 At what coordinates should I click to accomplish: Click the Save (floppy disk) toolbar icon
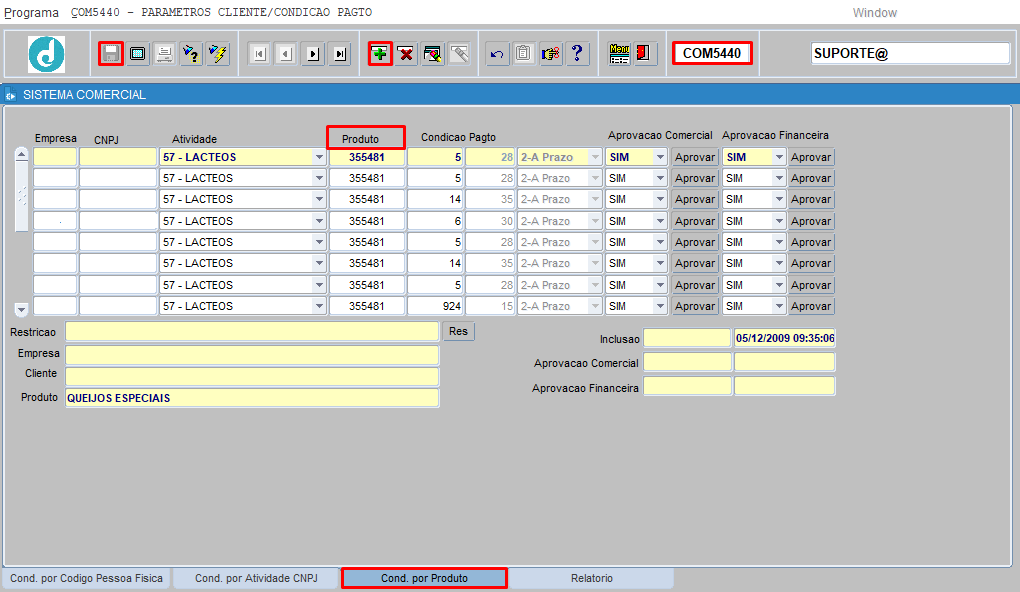pyautogui.click(x=111, y=53)
